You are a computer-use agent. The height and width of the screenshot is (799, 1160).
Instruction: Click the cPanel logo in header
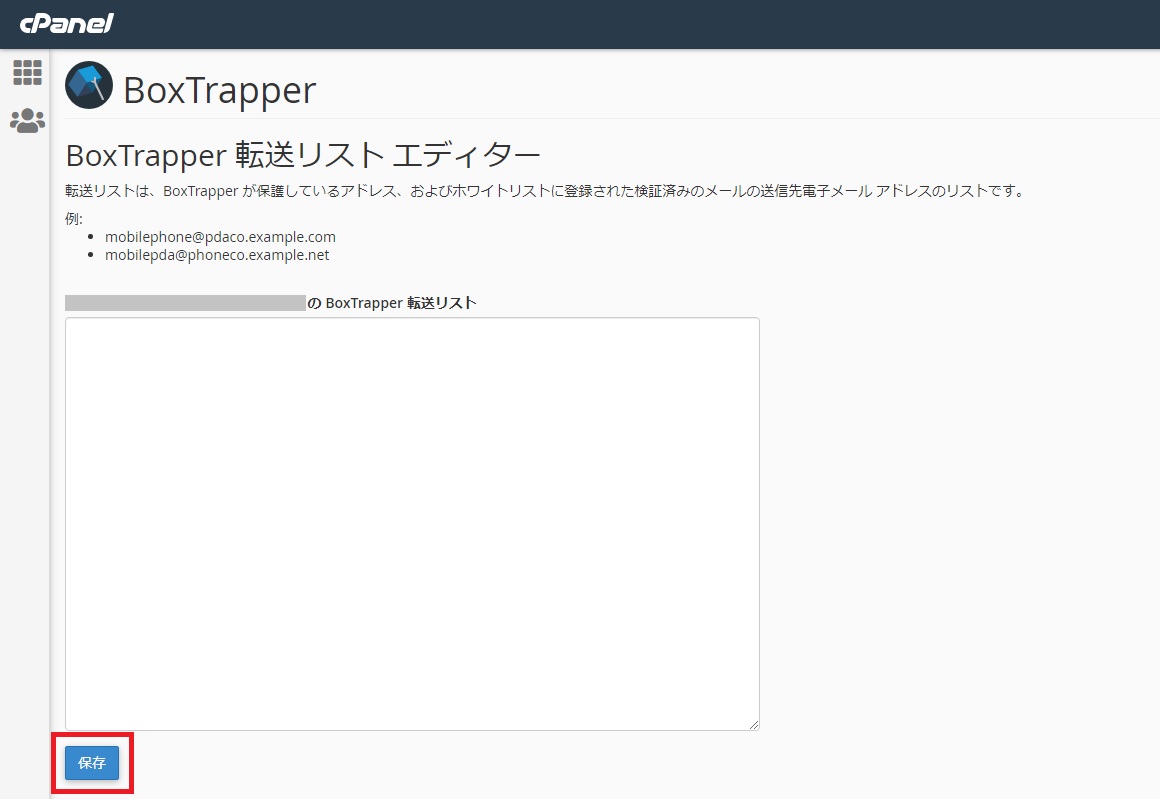(67, 24)
